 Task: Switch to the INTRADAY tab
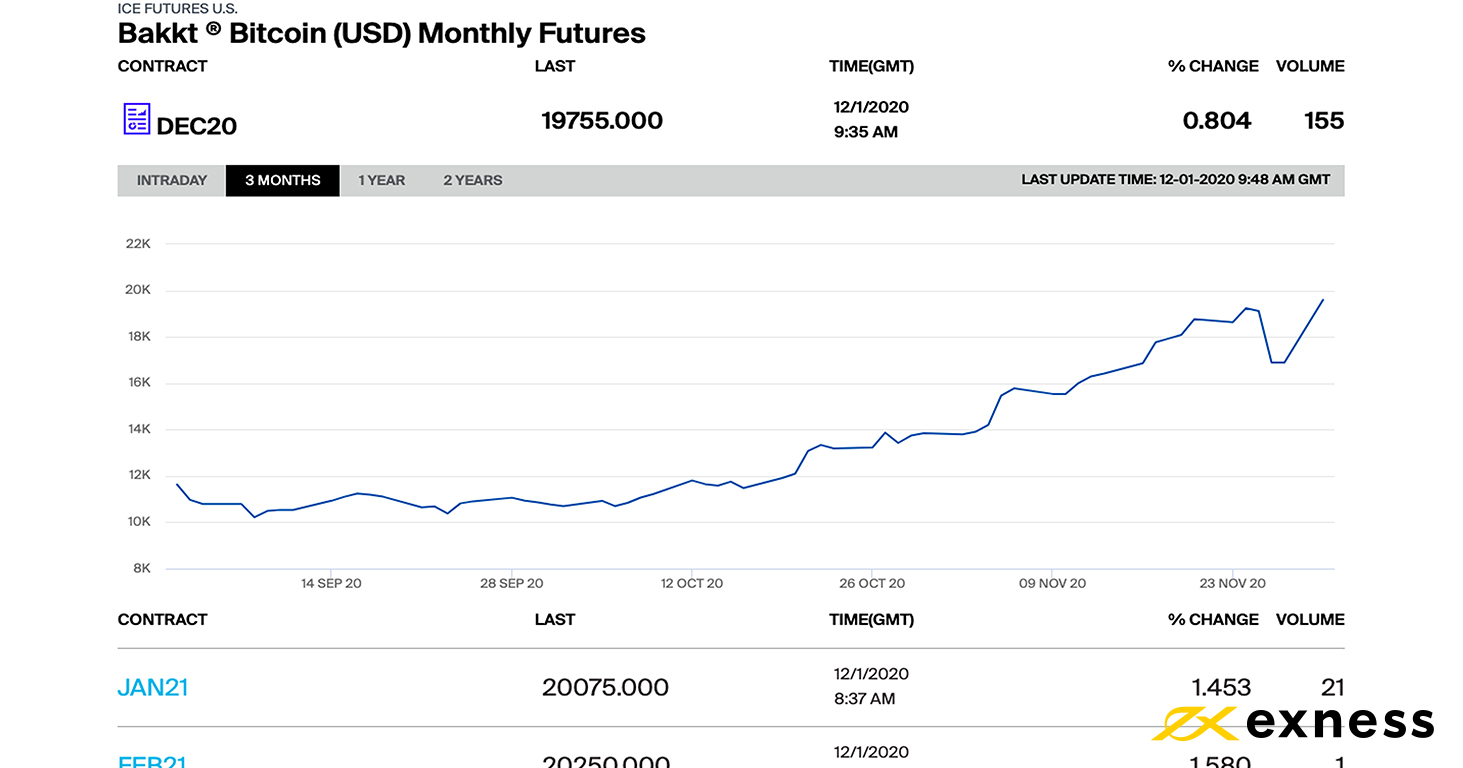(172, 181)
